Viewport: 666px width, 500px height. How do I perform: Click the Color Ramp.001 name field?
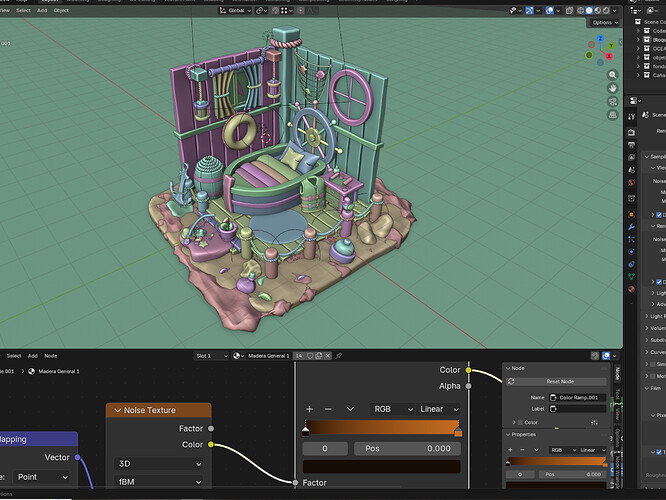click(x=578, y=398)
